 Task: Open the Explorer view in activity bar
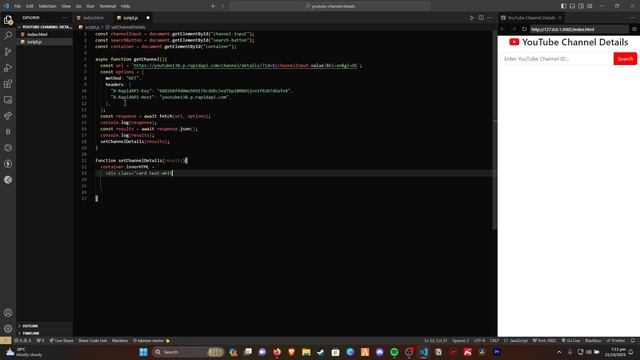8,19
